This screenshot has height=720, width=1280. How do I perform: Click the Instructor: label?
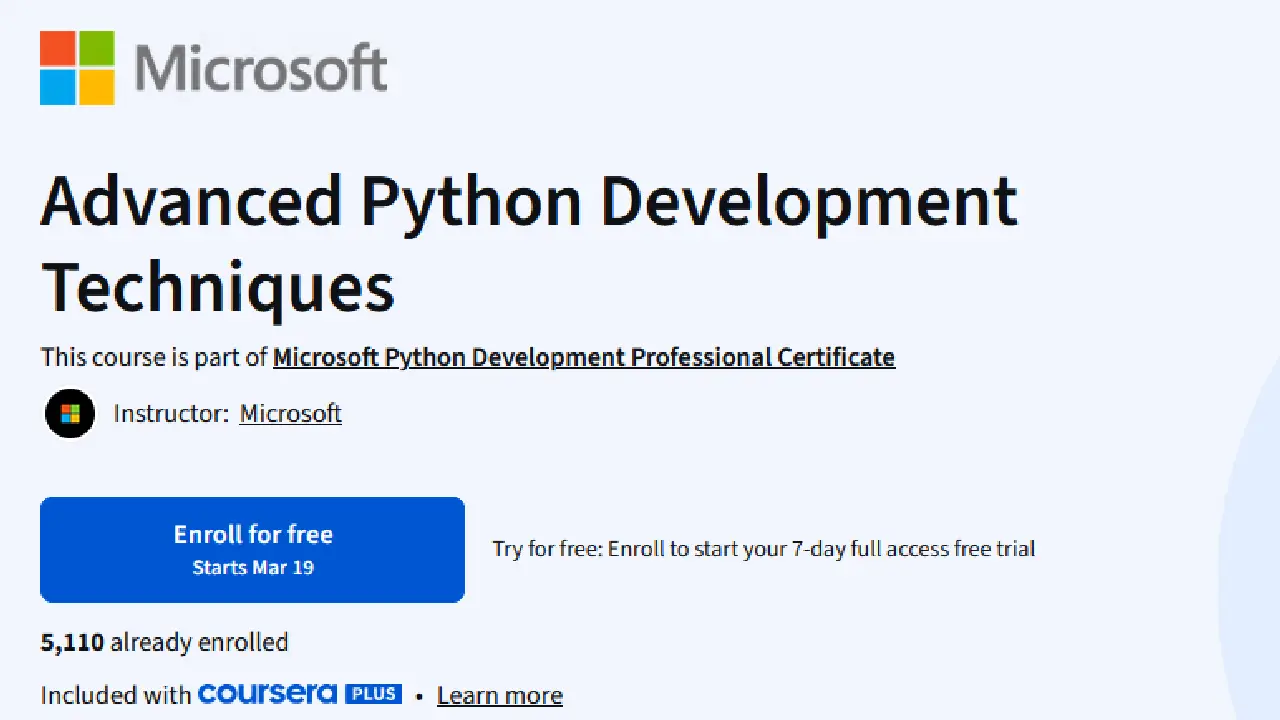point(171,413)
